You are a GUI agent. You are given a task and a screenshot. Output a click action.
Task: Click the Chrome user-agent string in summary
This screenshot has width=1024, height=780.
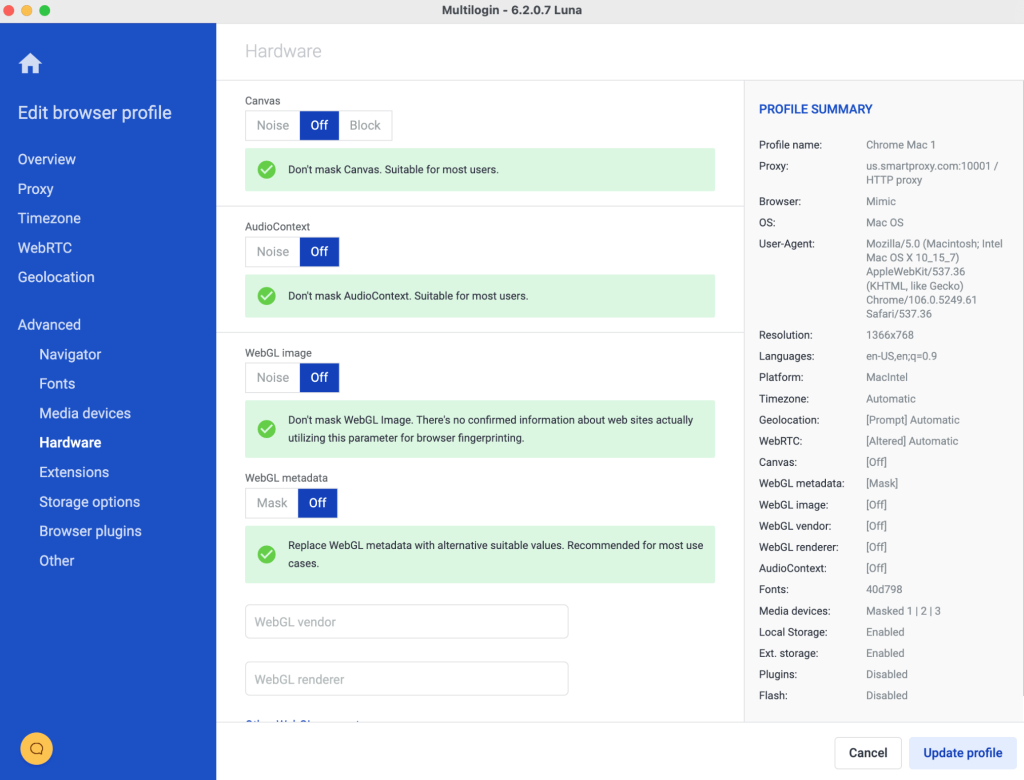[934, 279]
